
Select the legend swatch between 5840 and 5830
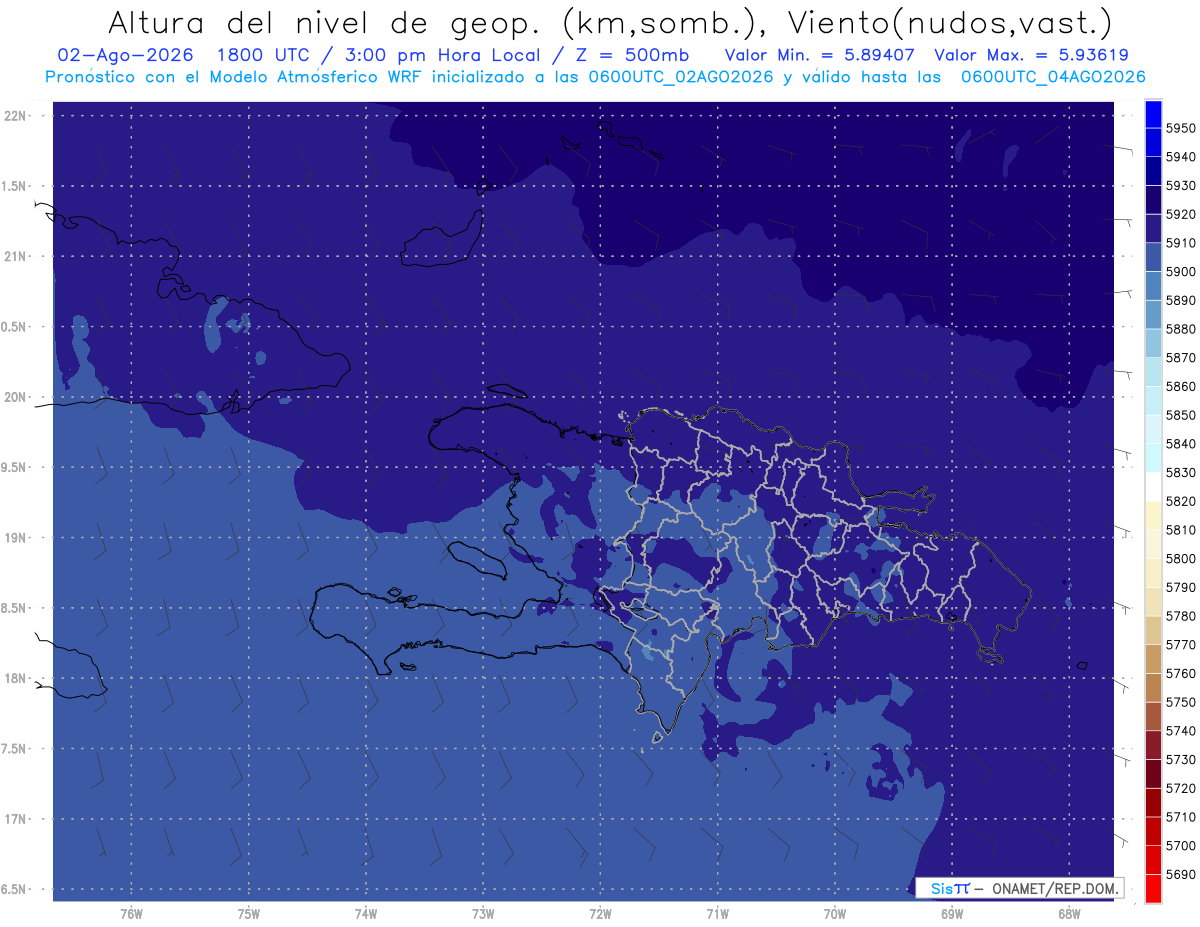1153,458
